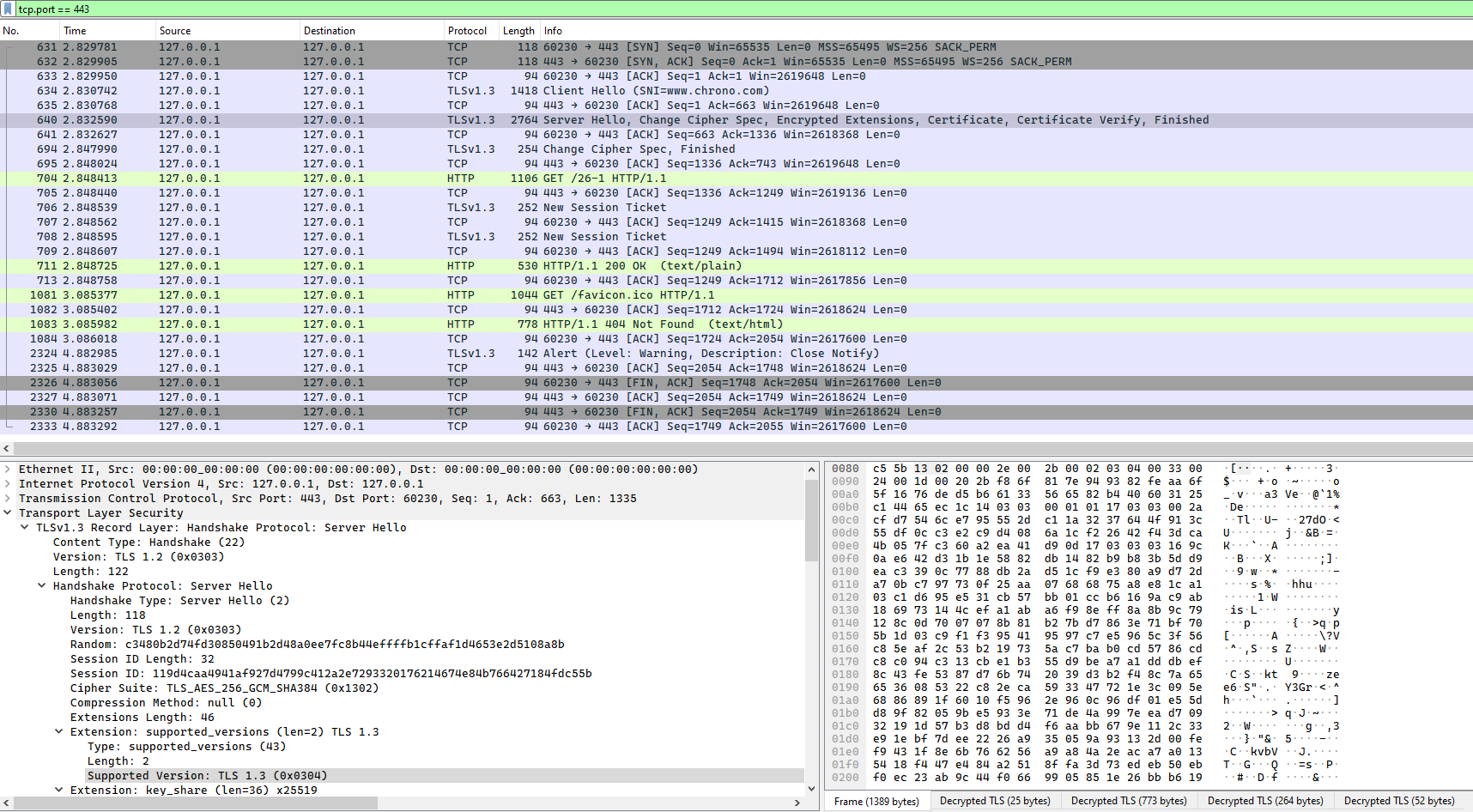
Task: Select packet 694 Change Cipher Spec row
Action: (x=736, y=148)
